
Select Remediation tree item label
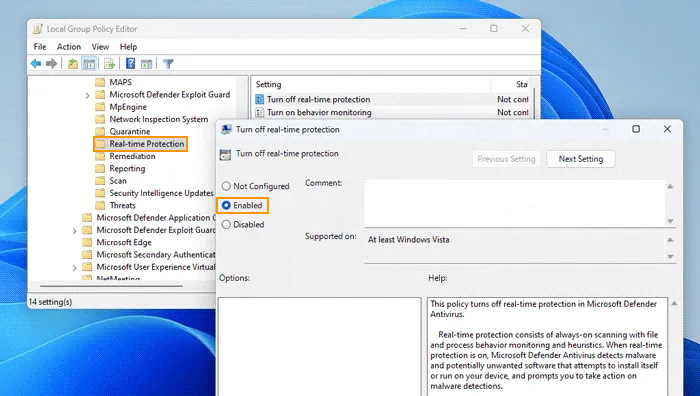tap(133, 156)
